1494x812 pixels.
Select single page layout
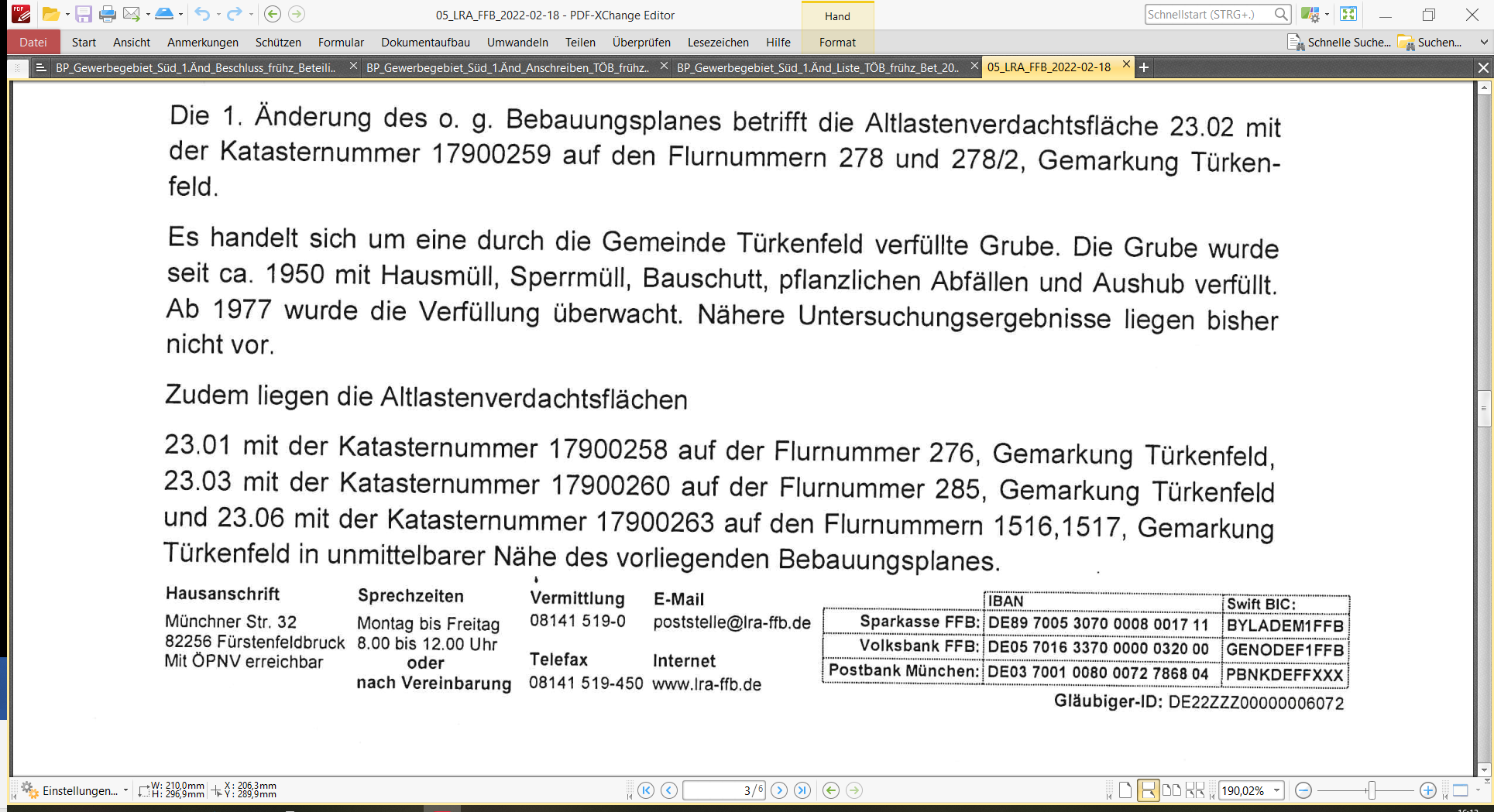[x=1125, y=790]
